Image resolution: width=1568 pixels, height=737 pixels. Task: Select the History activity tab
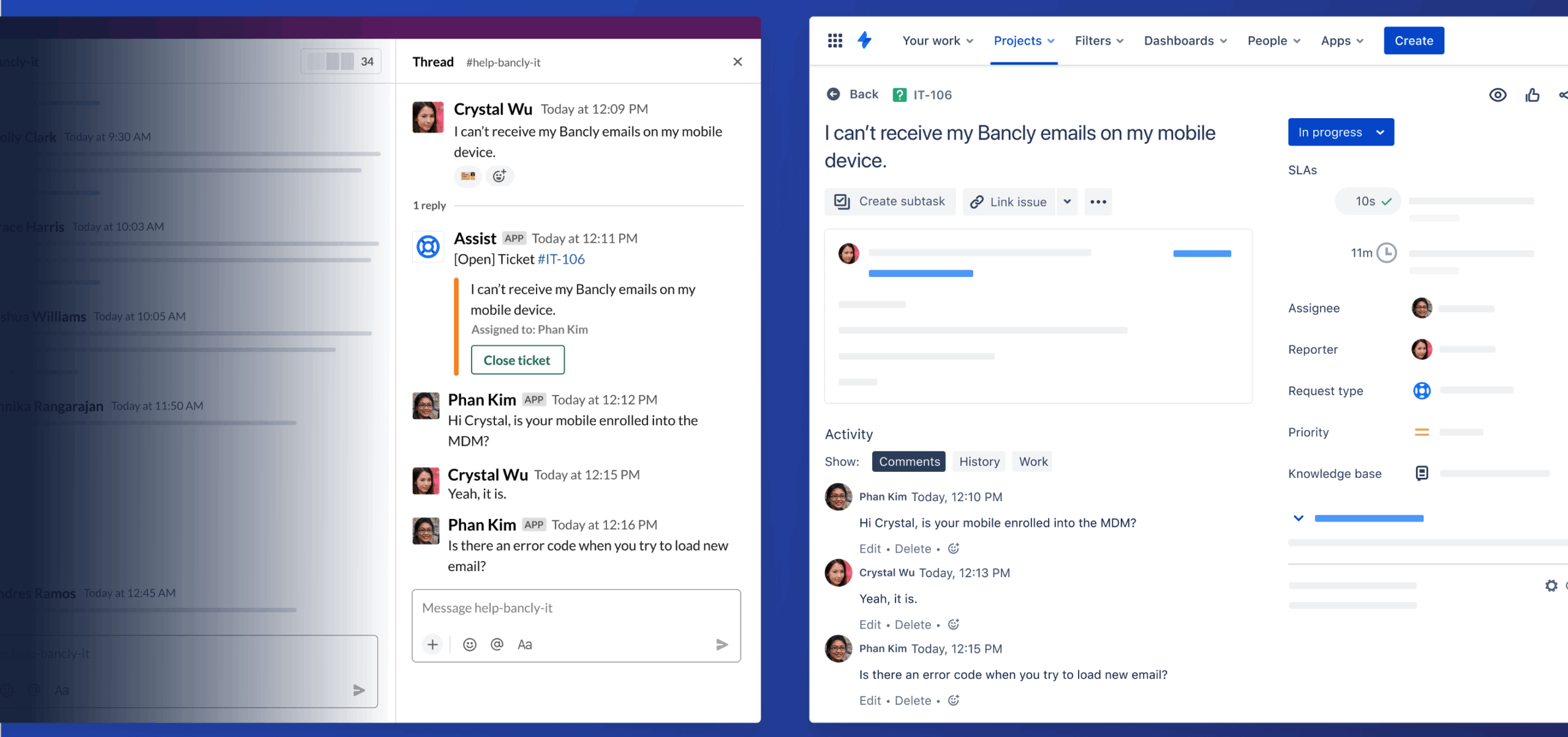click(x=979, y=461)
